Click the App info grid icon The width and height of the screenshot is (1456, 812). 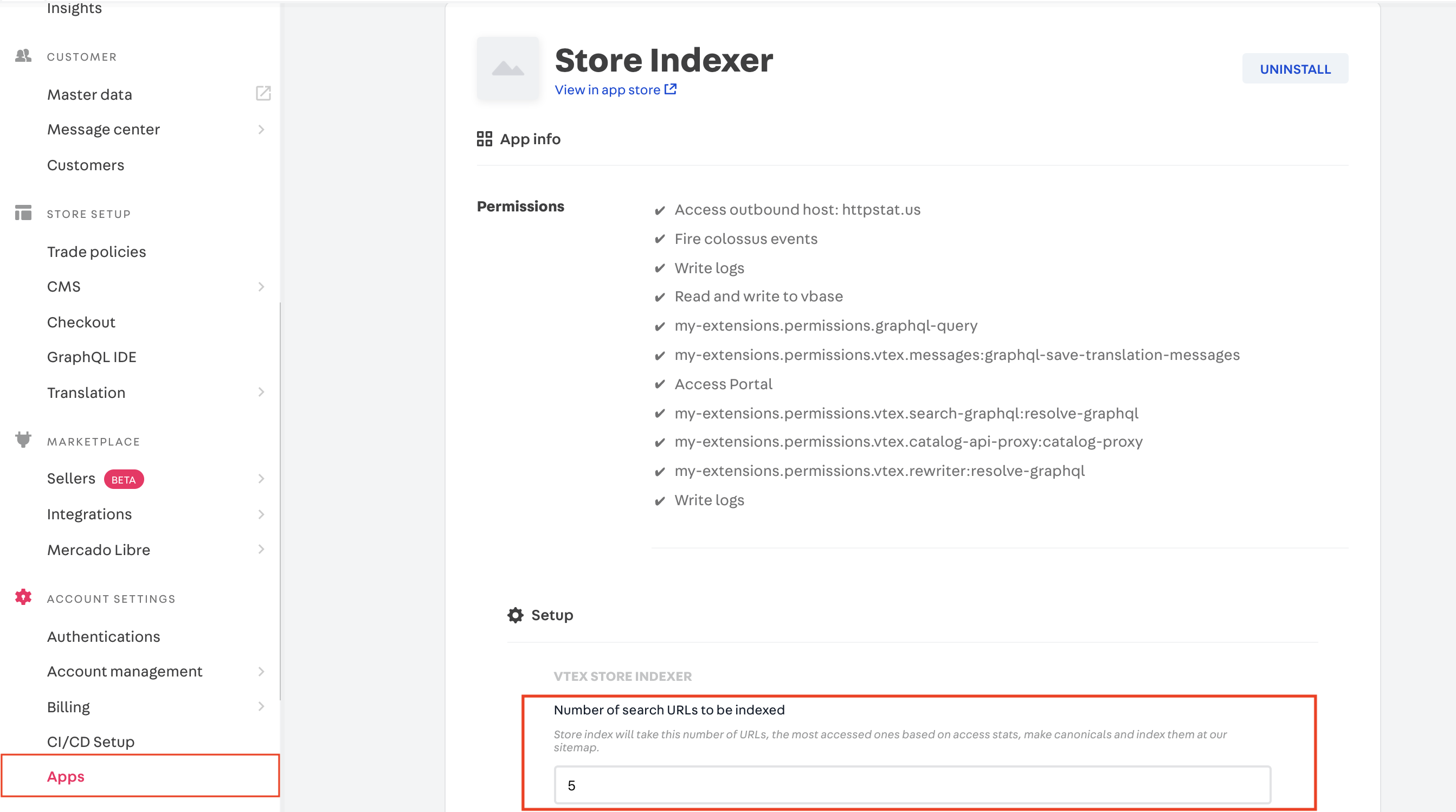pyautogui.click(x=485, y=139)
